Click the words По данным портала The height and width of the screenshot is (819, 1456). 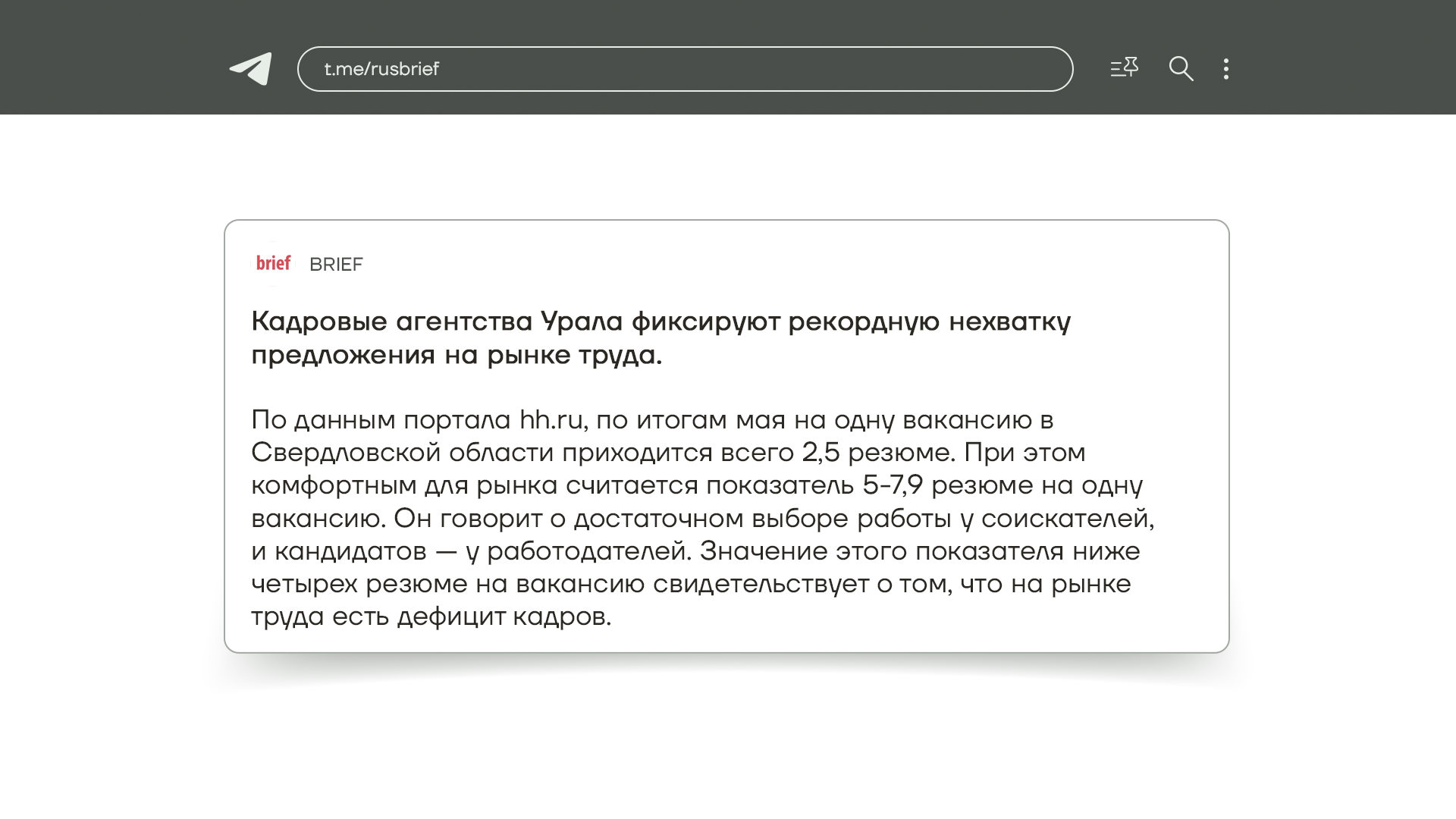(381, 419)
